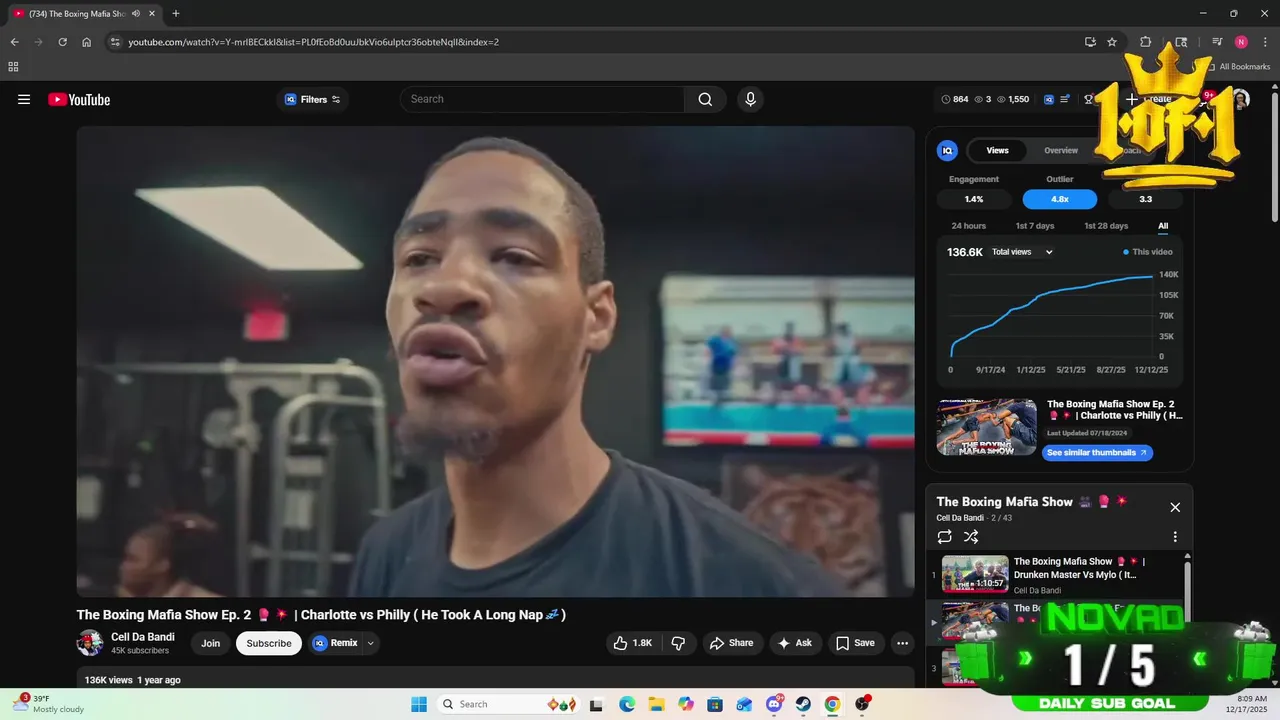Click the YouTube search input field

pyautogui.click(x=543, y=99)
